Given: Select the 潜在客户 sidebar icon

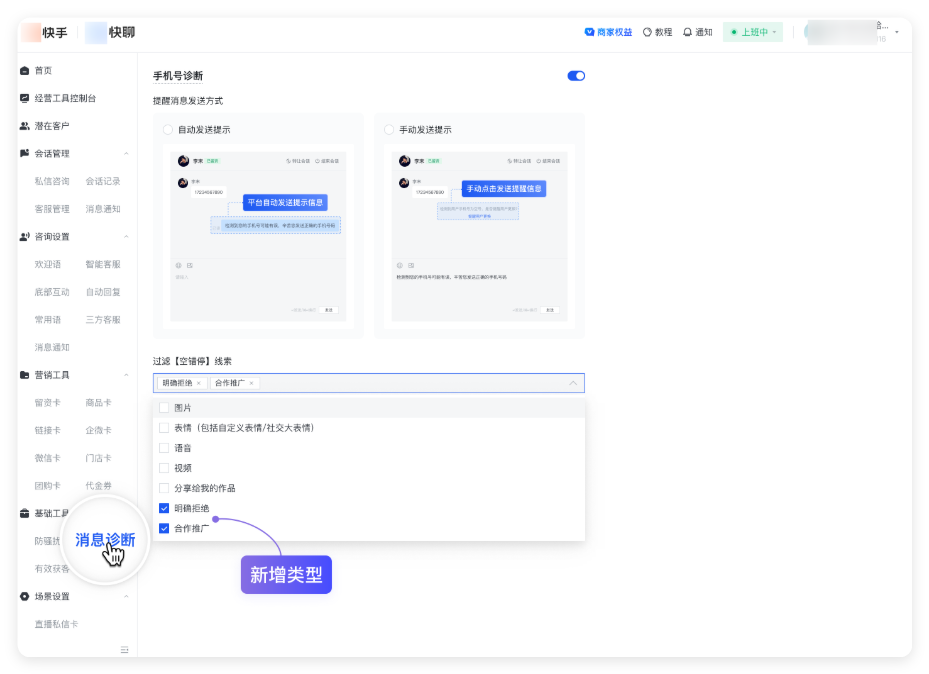Looking at the screenshot, I should tap(24, 125).
